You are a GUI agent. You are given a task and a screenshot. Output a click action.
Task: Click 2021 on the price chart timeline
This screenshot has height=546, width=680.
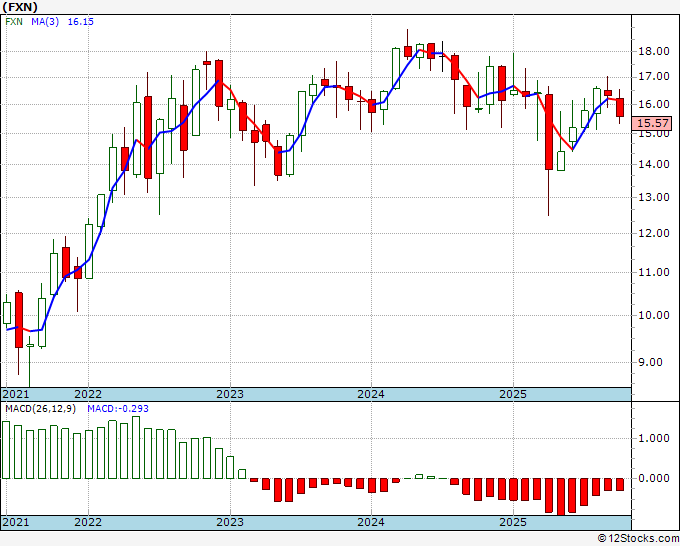click(x=16, y=394)
